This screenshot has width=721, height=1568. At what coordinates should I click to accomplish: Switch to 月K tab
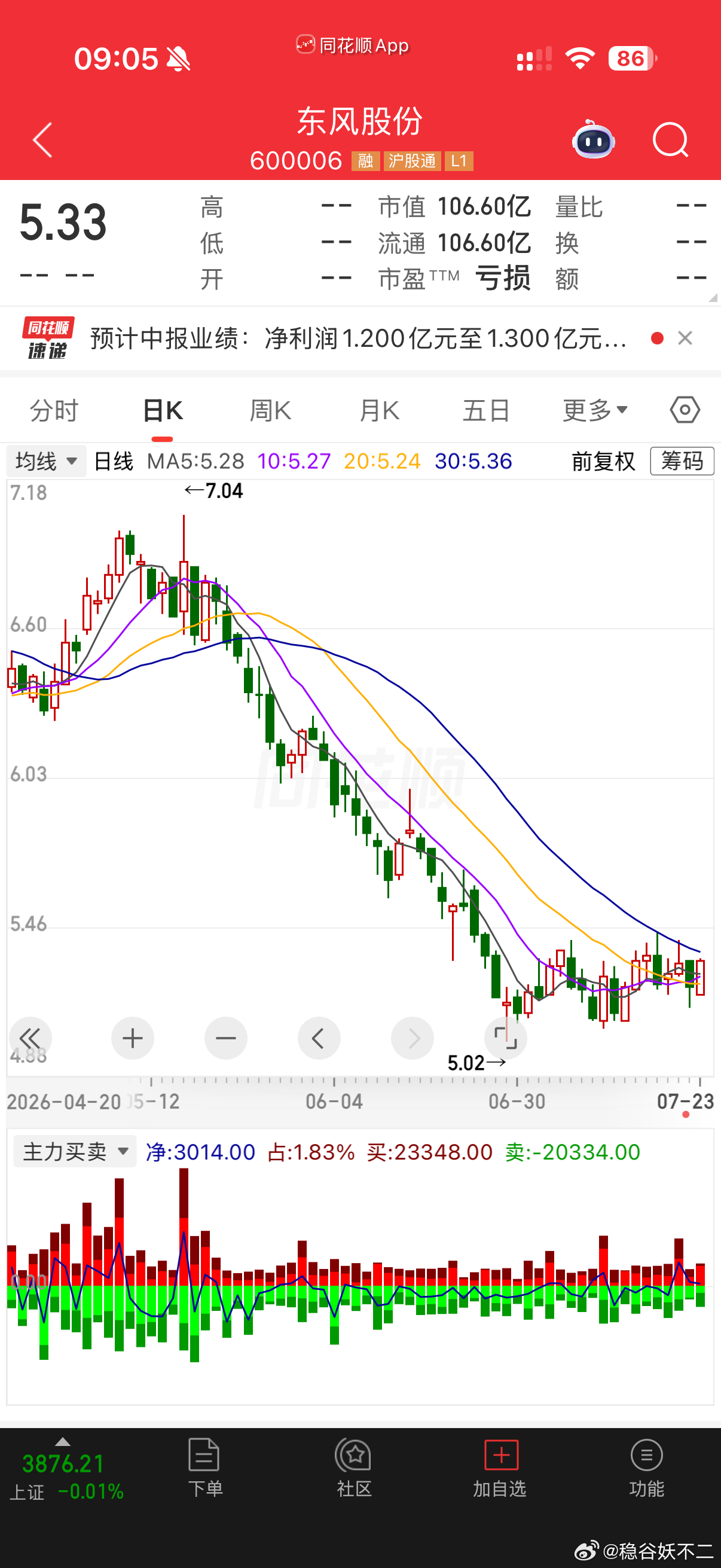379,410
